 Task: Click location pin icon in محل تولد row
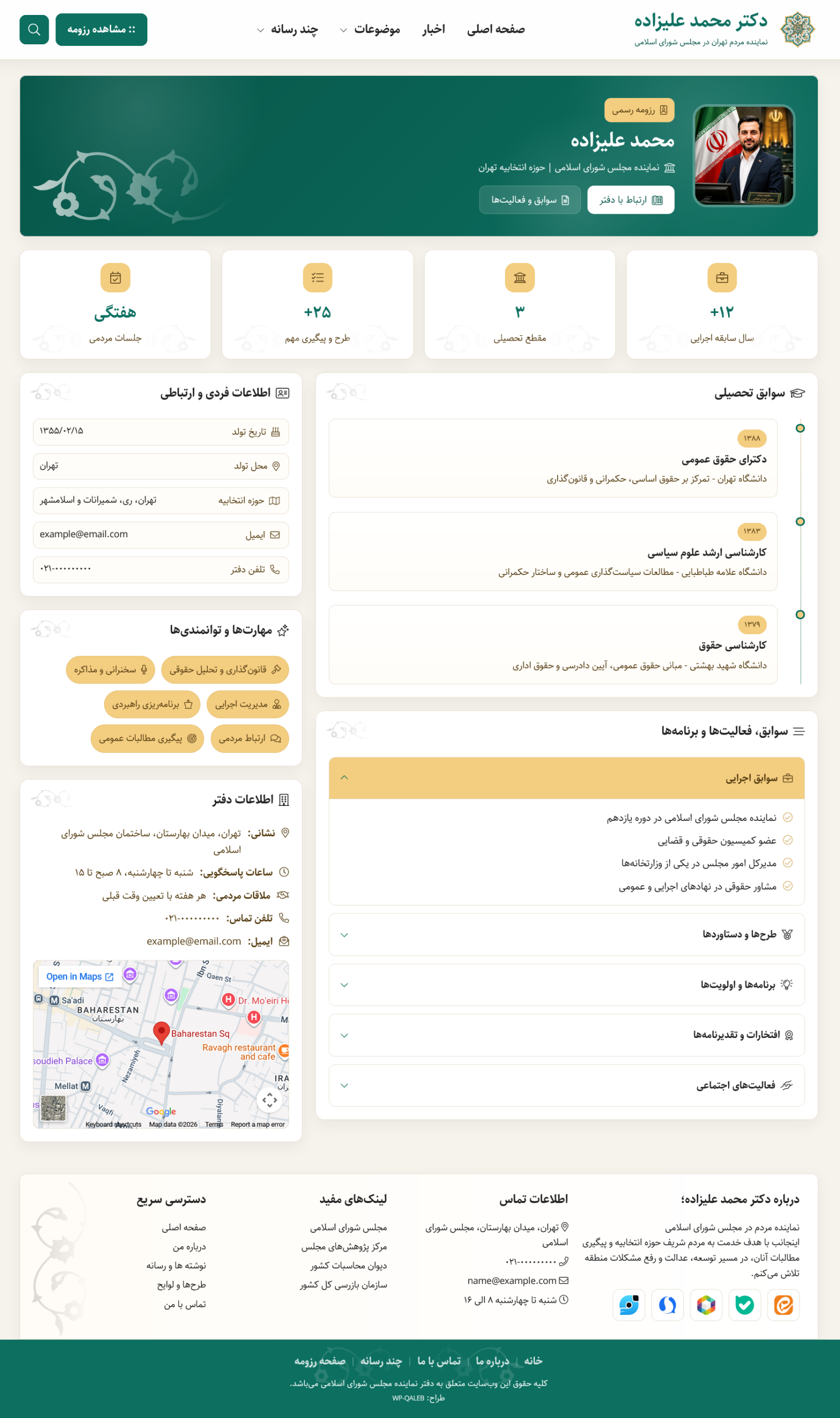click(276, 466)
